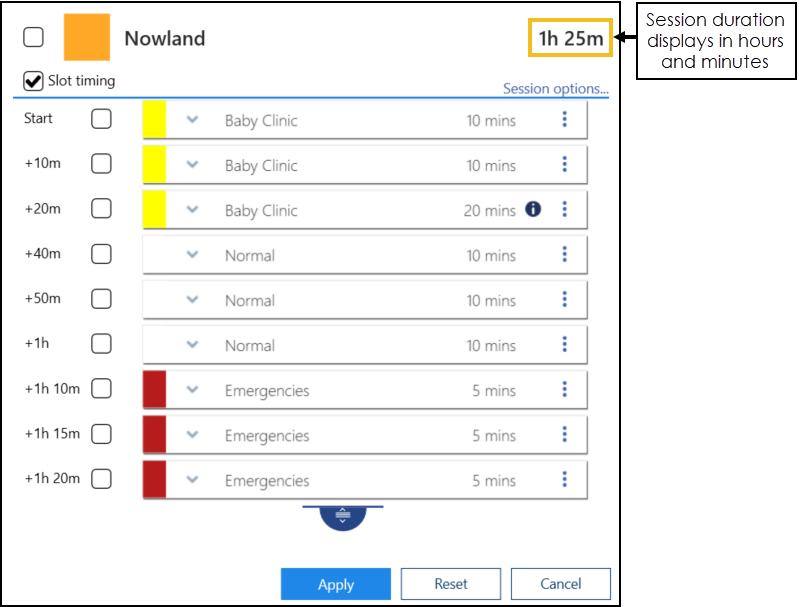The image size is (799, 607).
Task: Open three-dot menu for +40m Normal slot
Action: (564, 255)
